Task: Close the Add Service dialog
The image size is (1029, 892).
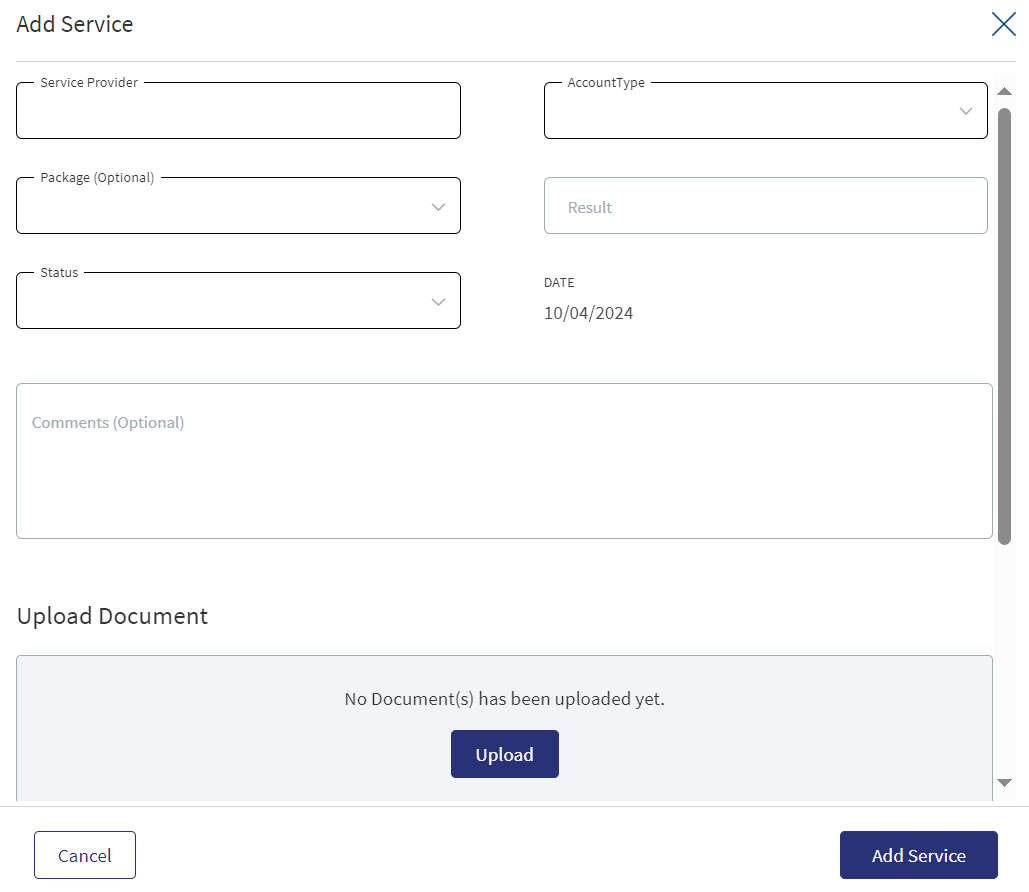Action: pyautogui.click(x=1003, y=24)
